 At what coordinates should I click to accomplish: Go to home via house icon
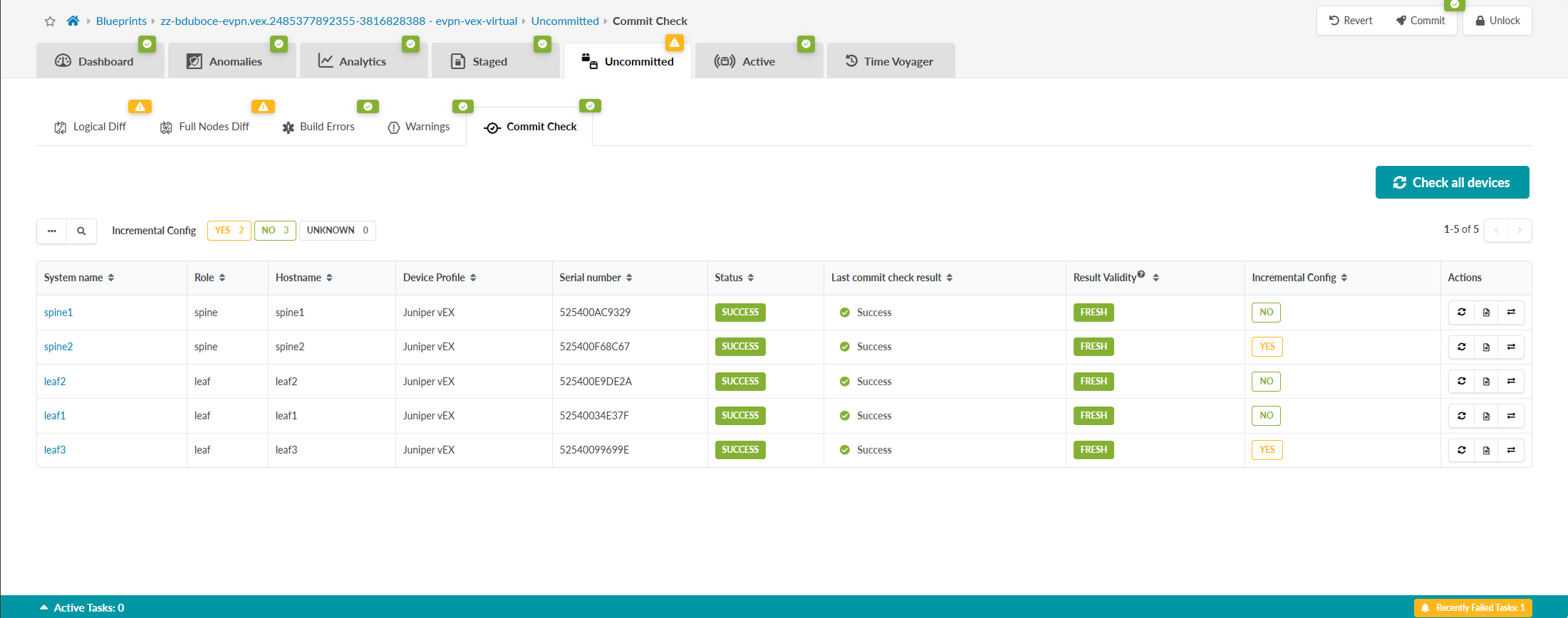tap(73, 21)
